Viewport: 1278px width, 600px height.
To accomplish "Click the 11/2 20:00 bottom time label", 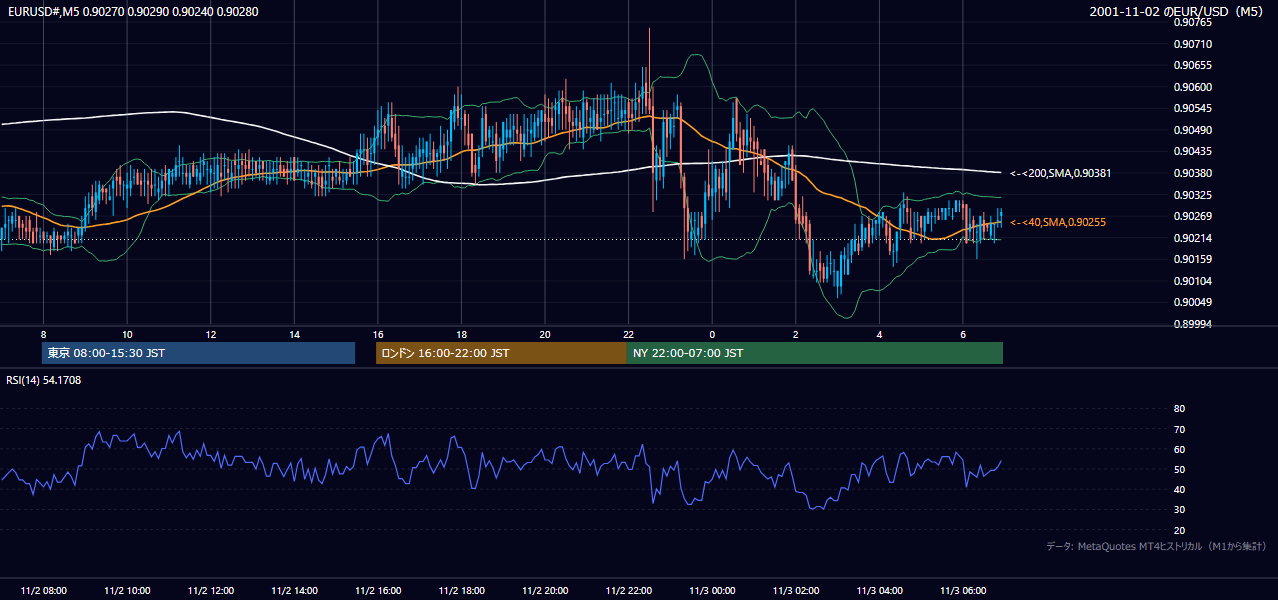I will pos(544,591).
